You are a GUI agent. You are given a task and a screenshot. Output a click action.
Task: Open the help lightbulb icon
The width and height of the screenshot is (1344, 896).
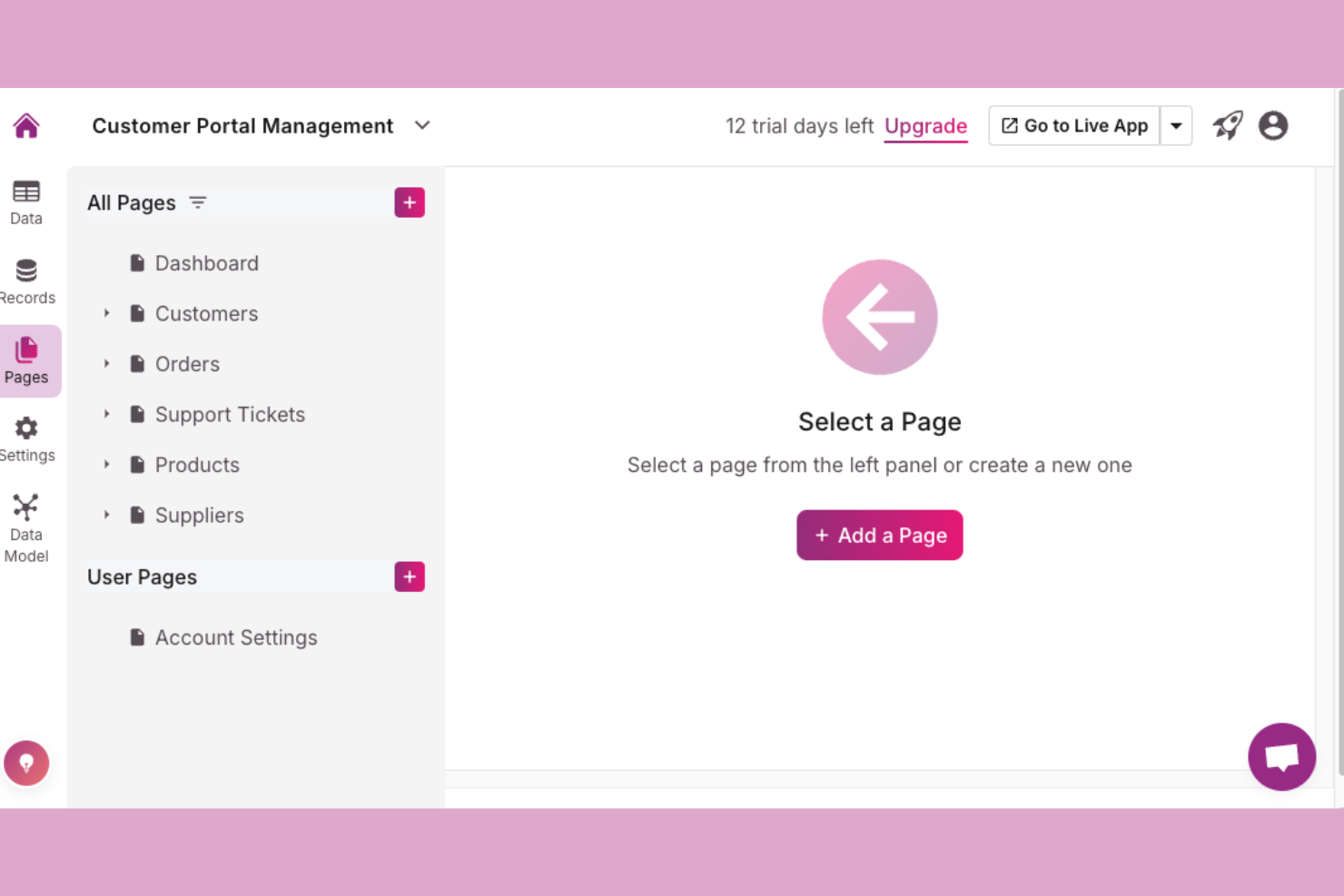(26, 763)
